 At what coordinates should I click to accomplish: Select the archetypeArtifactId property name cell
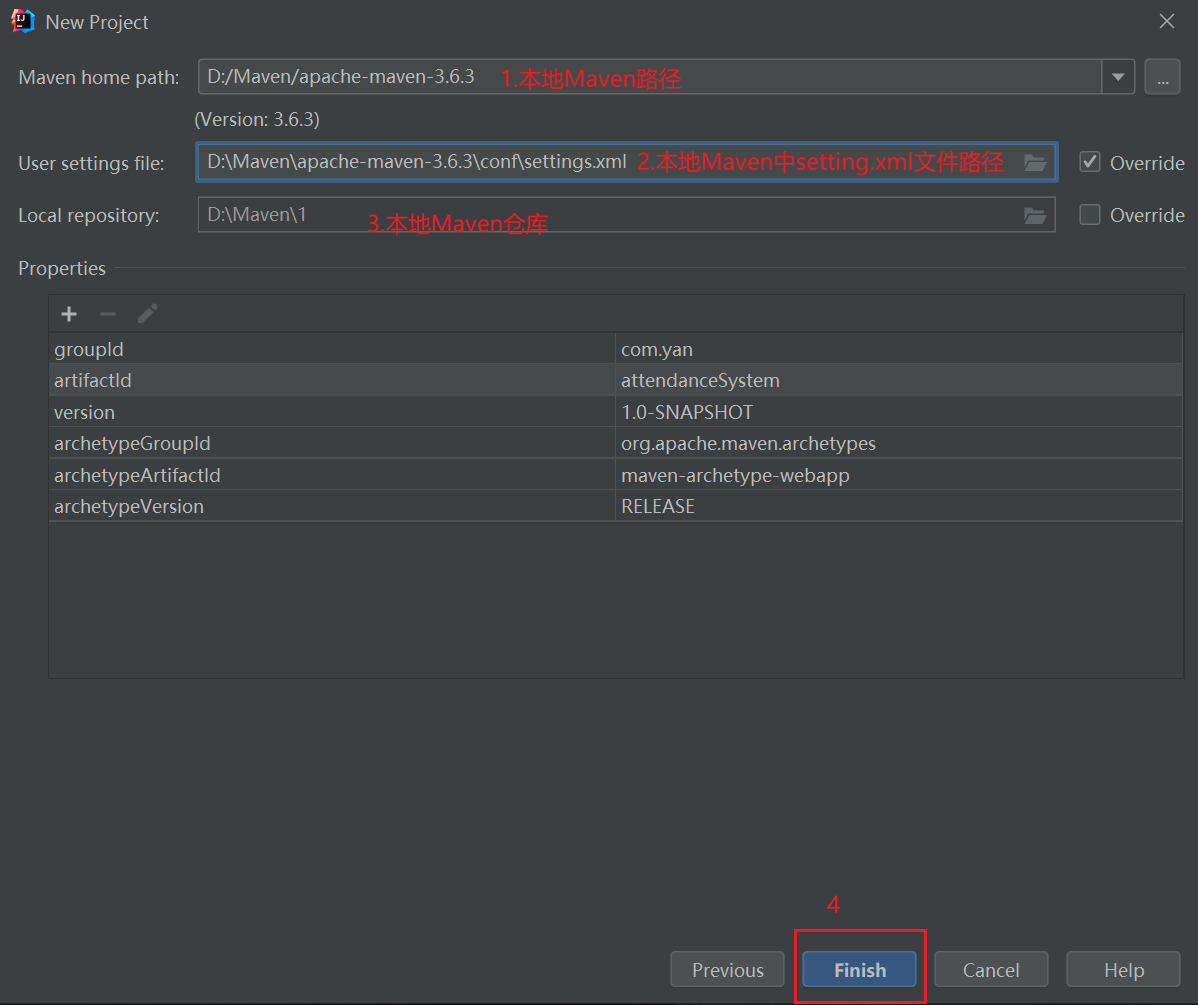tap(332, 475)
